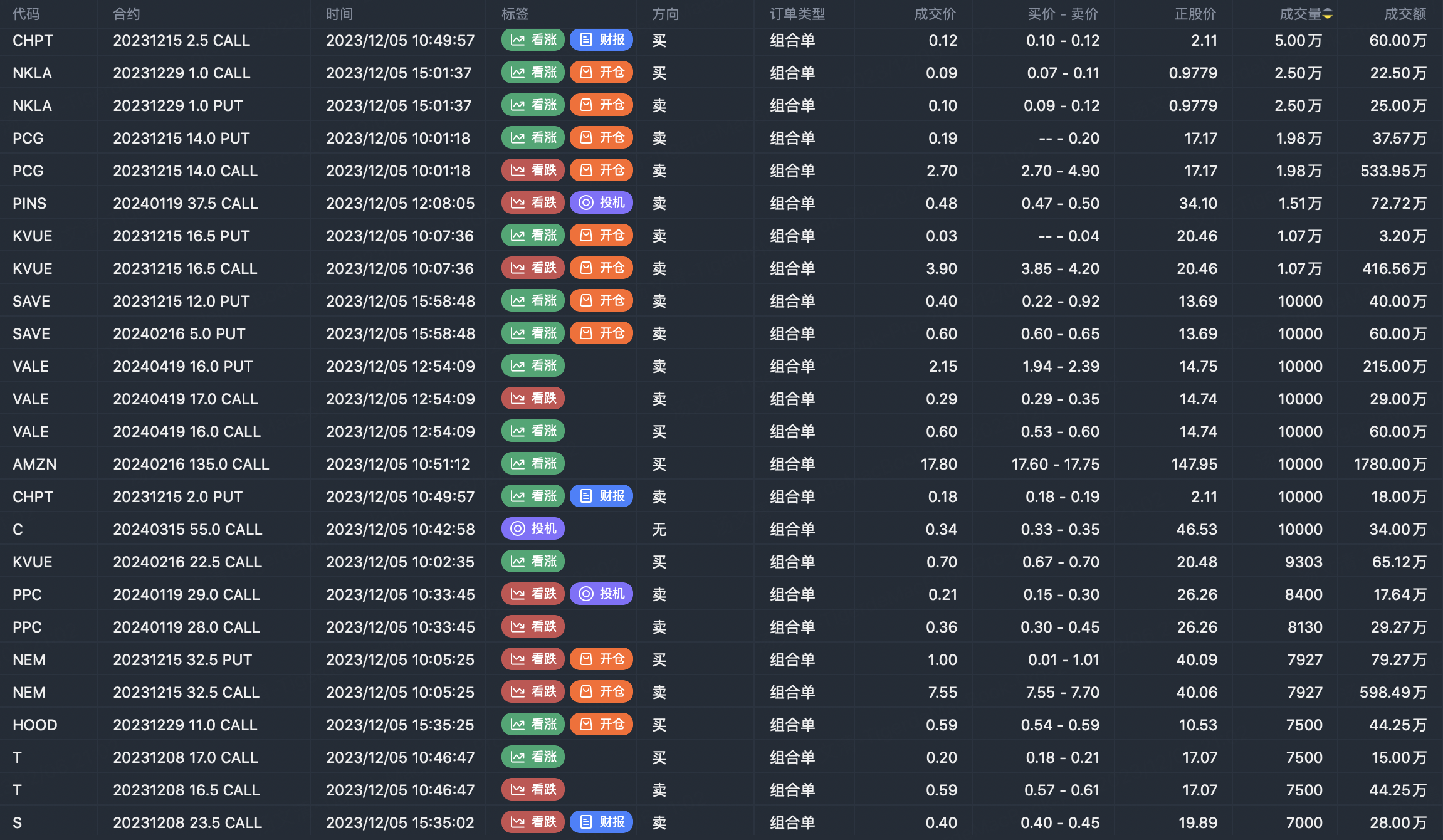Click the 看跌 tag in PPC 28.0 CALL row
1443x840 pixels.
click(533, 627)
